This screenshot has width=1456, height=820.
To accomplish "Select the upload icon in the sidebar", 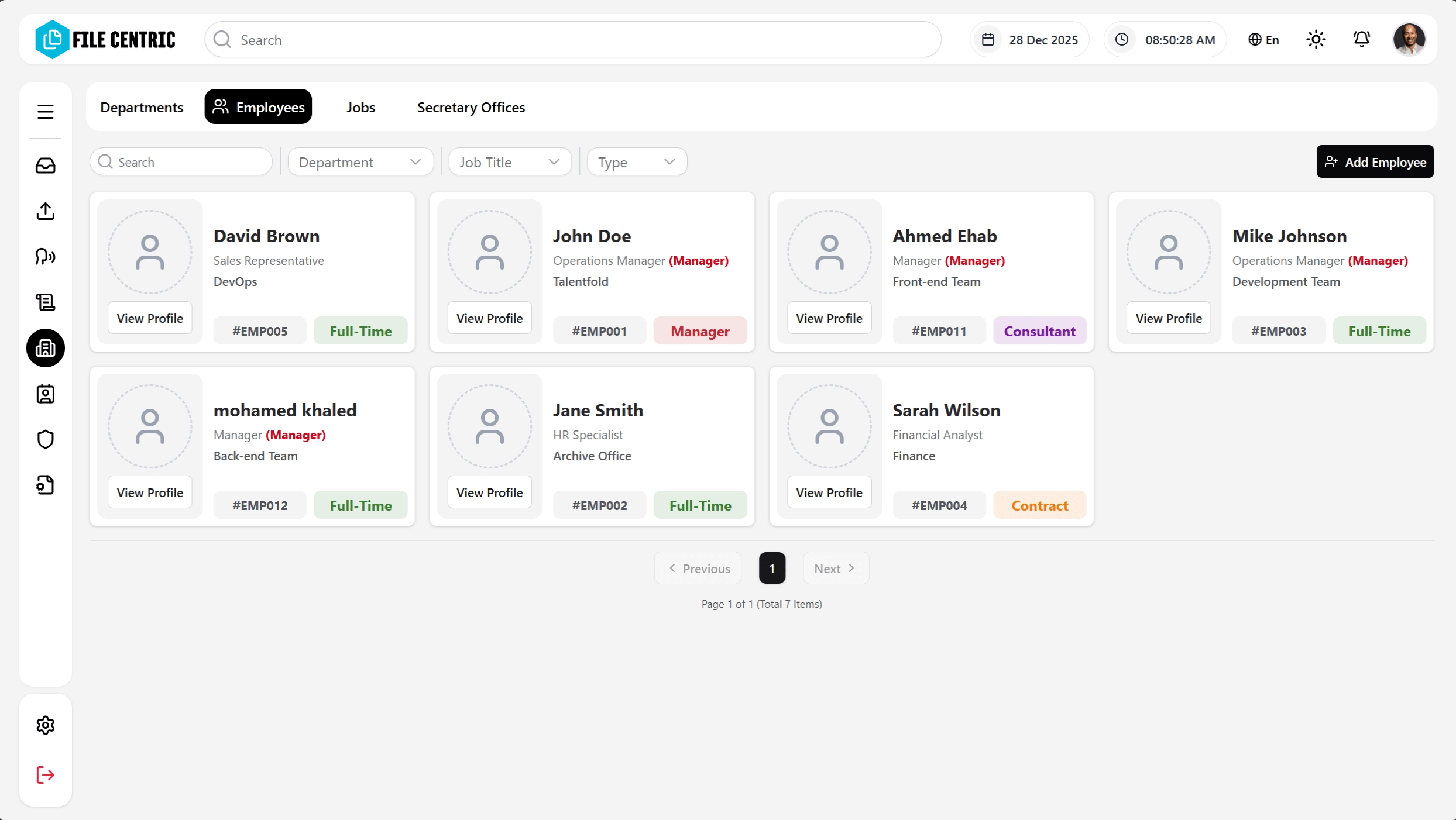I will pyautogui.click(x=45, y=211).
